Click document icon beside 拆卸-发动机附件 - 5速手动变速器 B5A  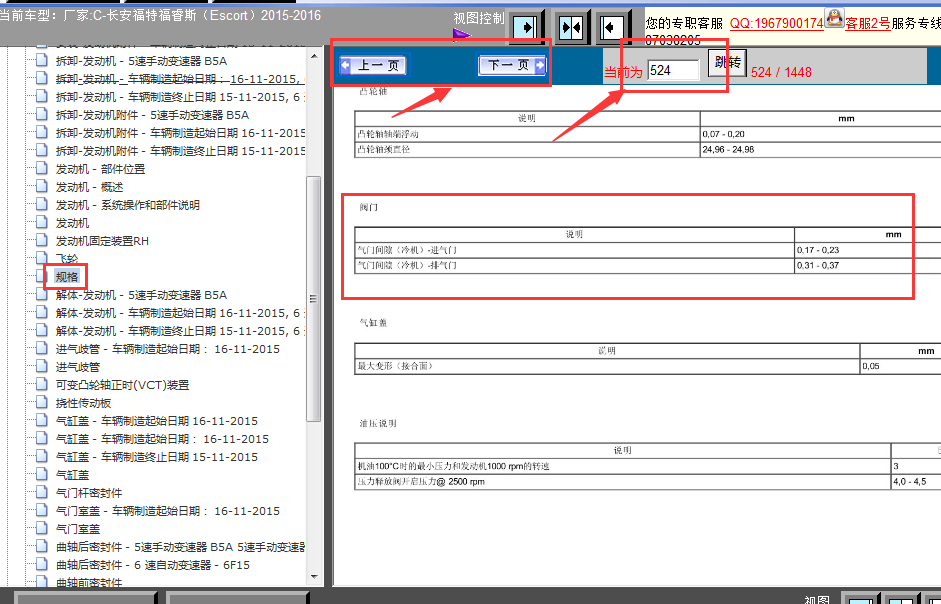tap(41, 114)
